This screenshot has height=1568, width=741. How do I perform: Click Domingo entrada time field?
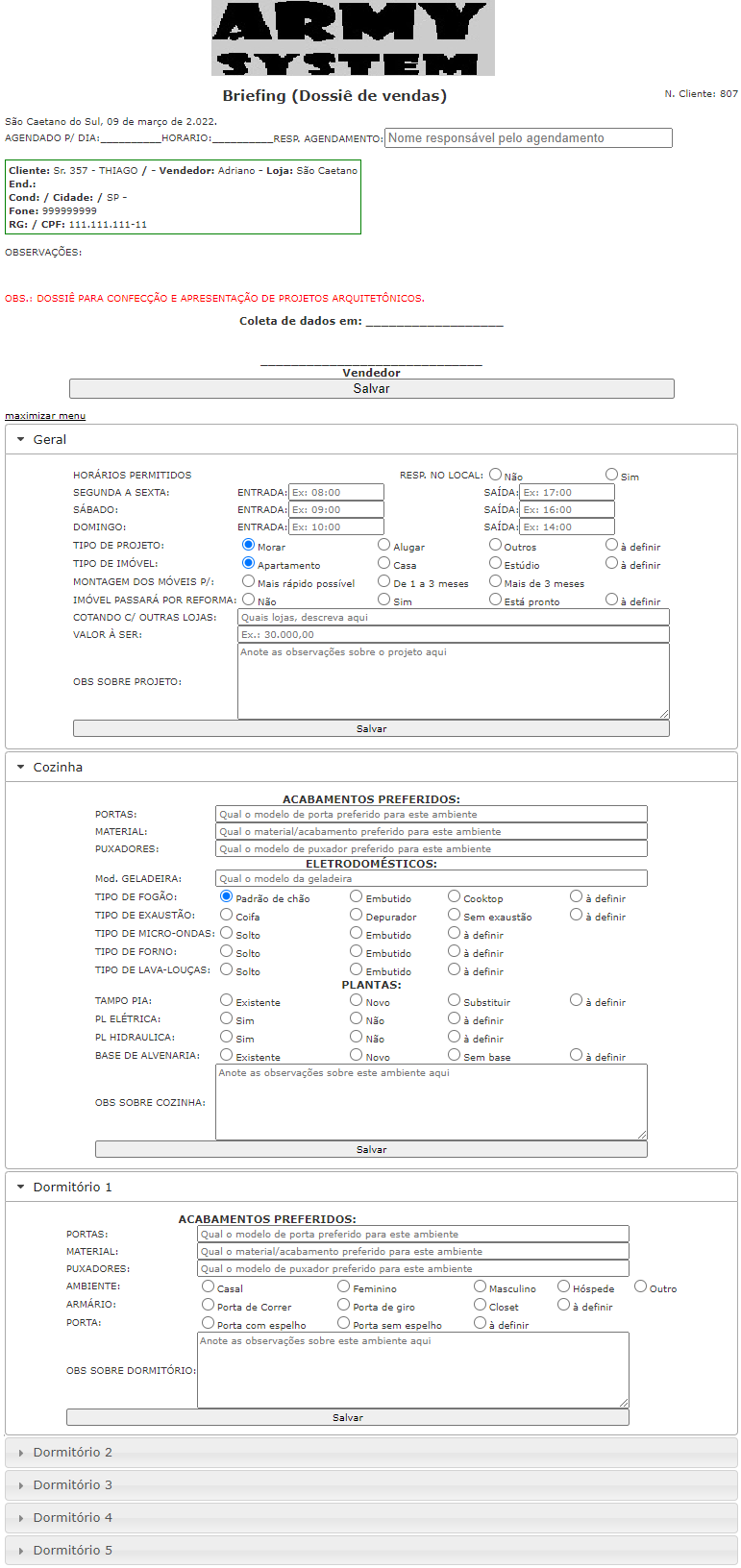click(x=336, y=527)
